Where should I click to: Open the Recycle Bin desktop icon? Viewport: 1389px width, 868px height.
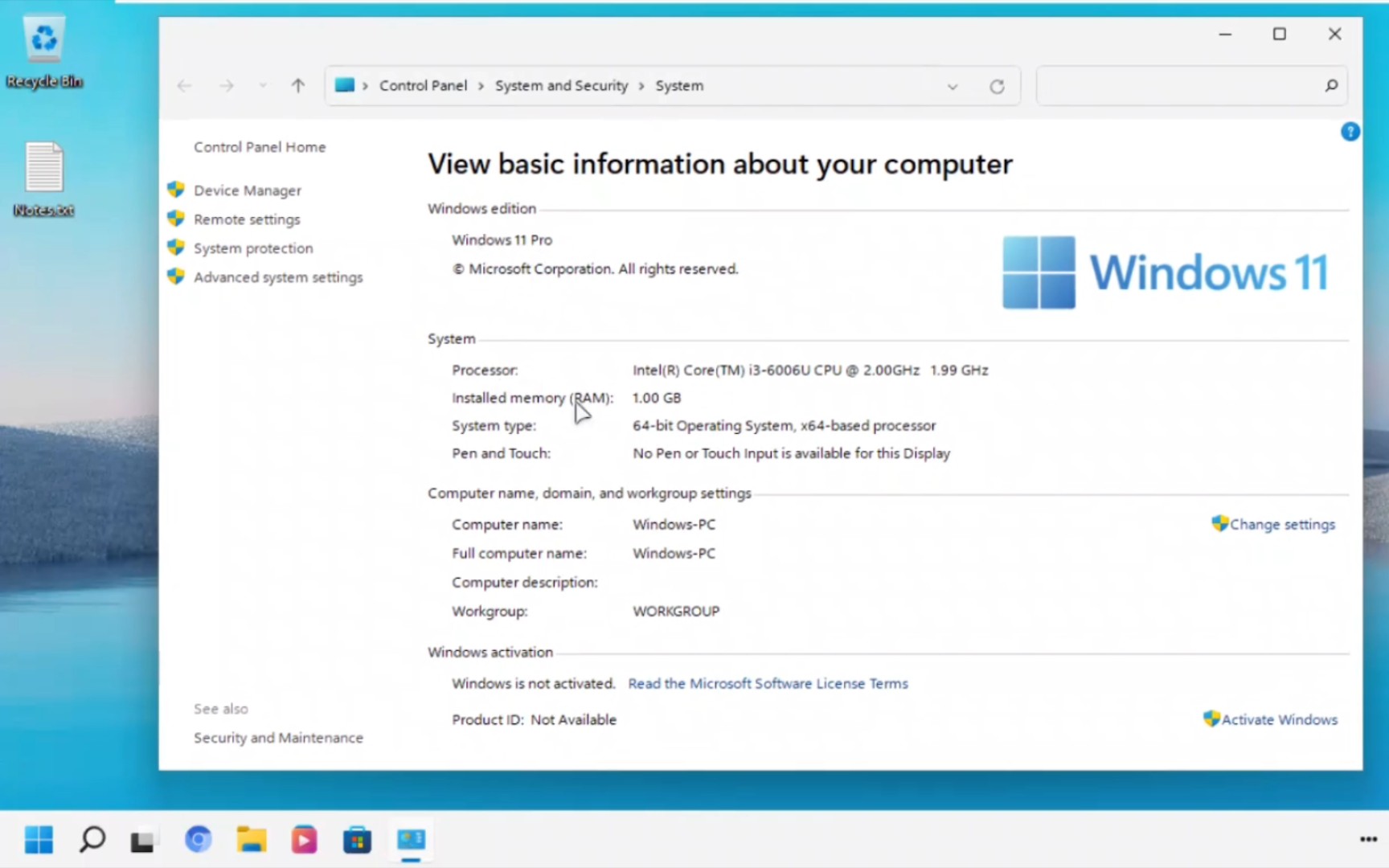coord(44,52)
